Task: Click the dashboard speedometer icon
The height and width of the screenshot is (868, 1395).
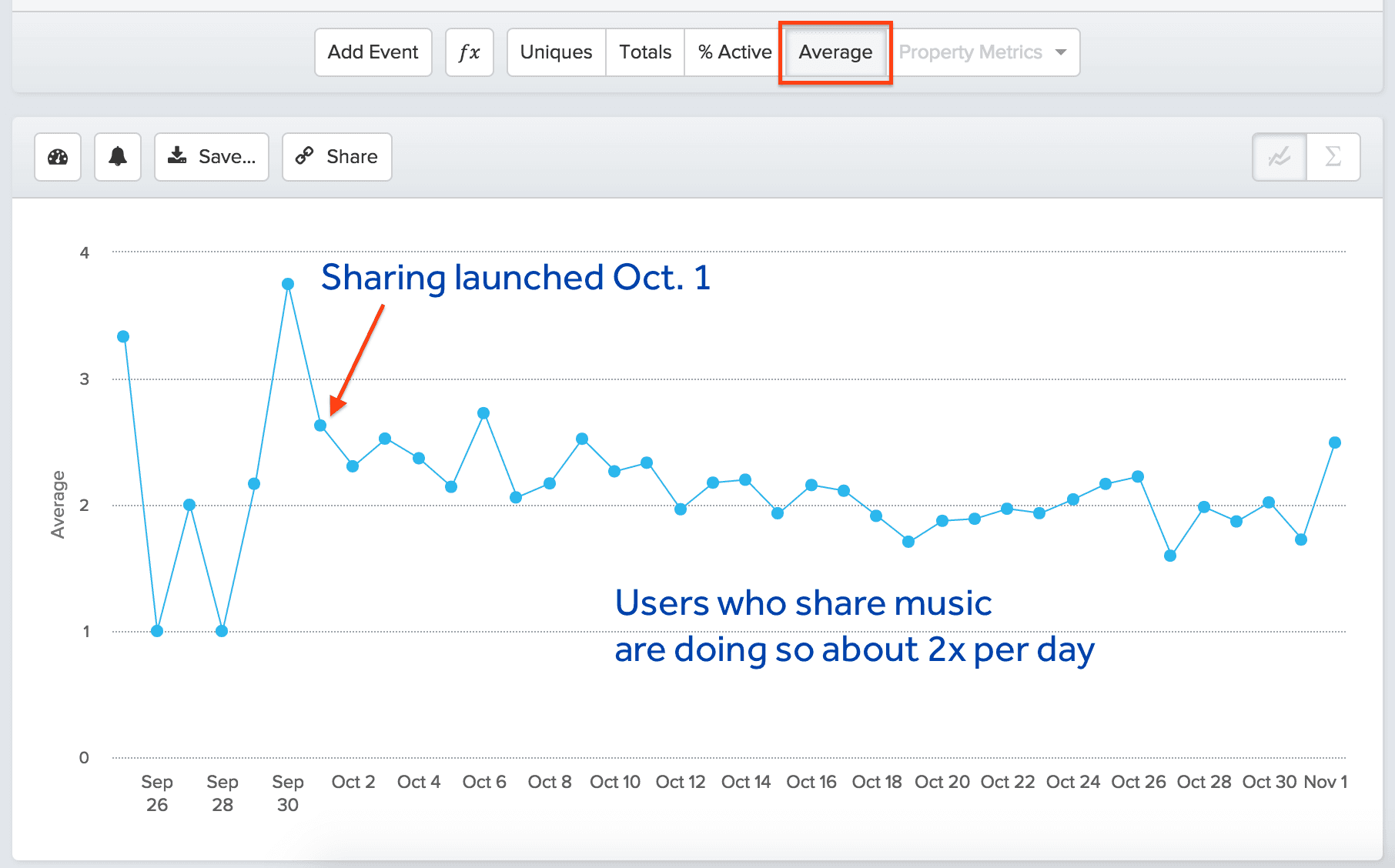Action: (x=57, y=156)
